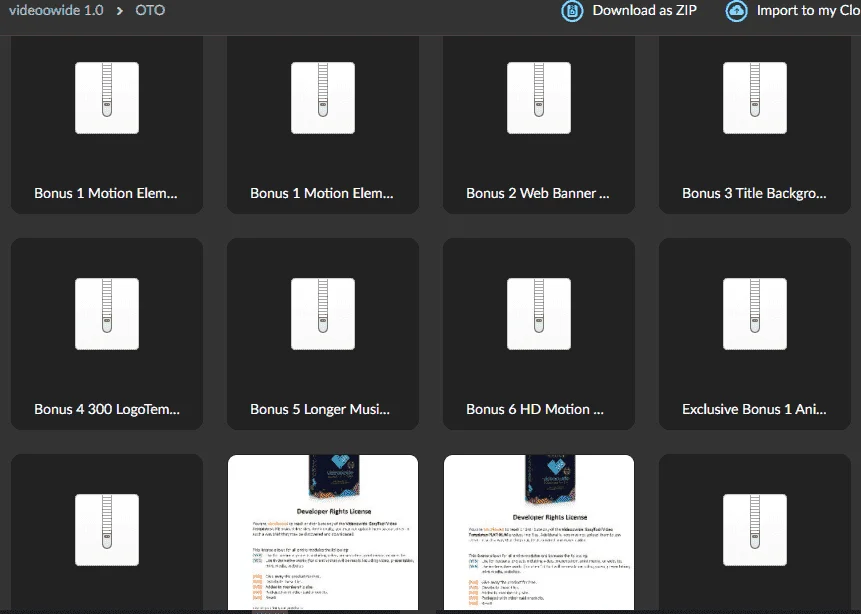
Task: Open zip icon of Bonus 5 Longer Musi...
Action: (323, 314)
